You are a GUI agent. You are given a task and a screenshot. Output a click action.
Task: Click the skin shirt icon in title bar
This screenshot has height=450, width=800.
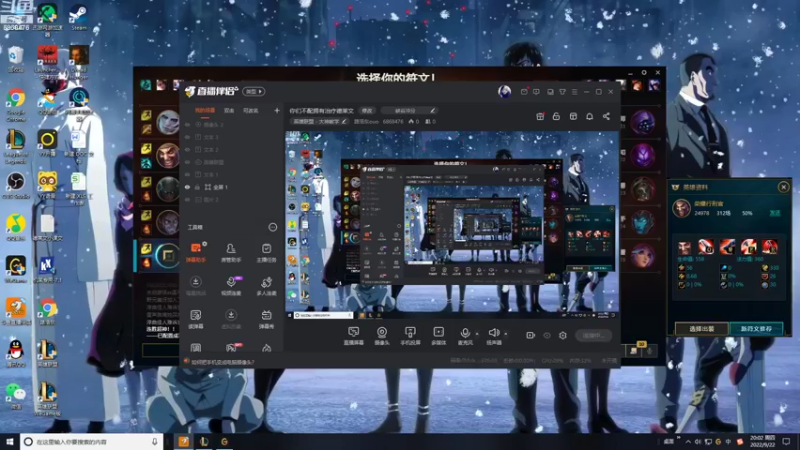tap(562, 92)
